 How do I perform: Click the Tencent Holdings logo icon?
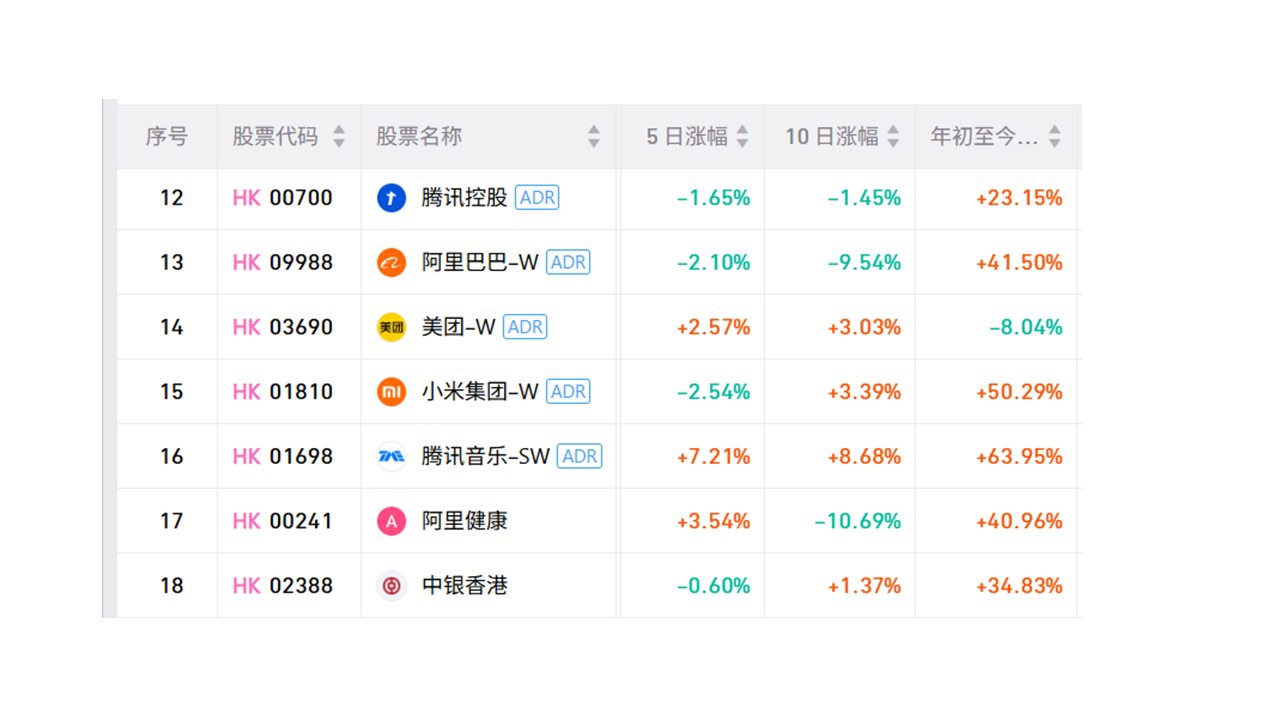point(391,198)
